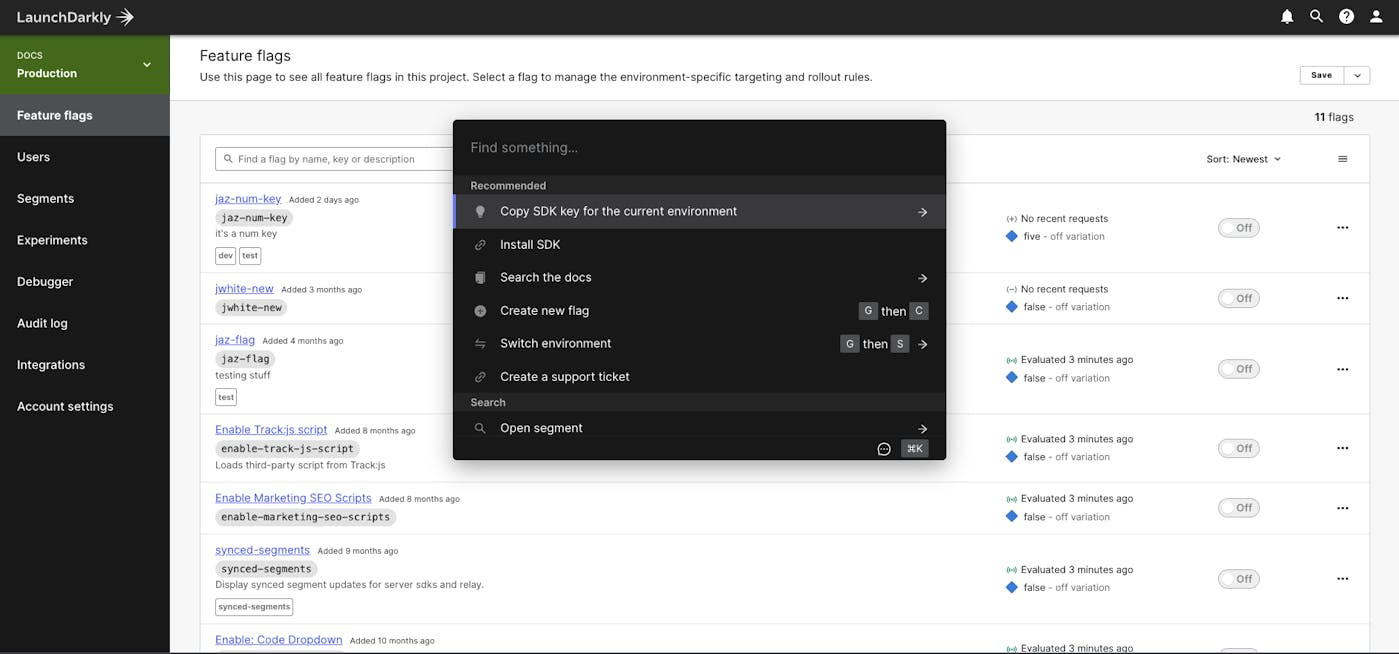This screenshot has width=1399, height=654.
Task: Click the arrow at right of Search the docs
Action: tap(923, 278)
